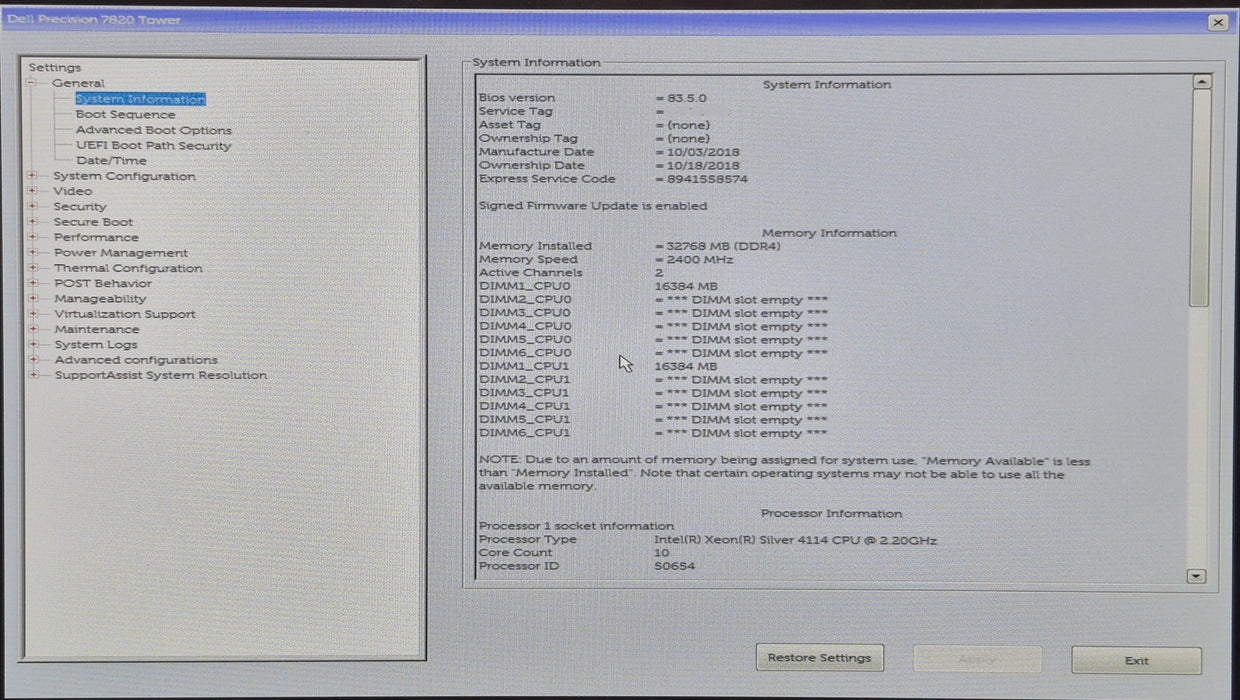Expand the SupportAssist System Resolution node
This screenshot has height=700, width=1240.
point(33,375)
